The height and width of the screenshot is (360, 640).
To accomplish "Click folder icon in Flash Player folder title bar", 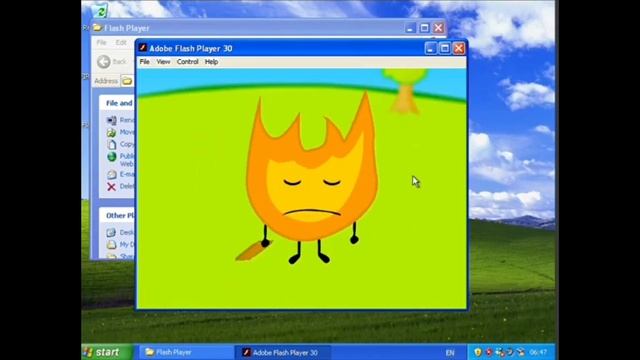I will (x=97, y=28).
